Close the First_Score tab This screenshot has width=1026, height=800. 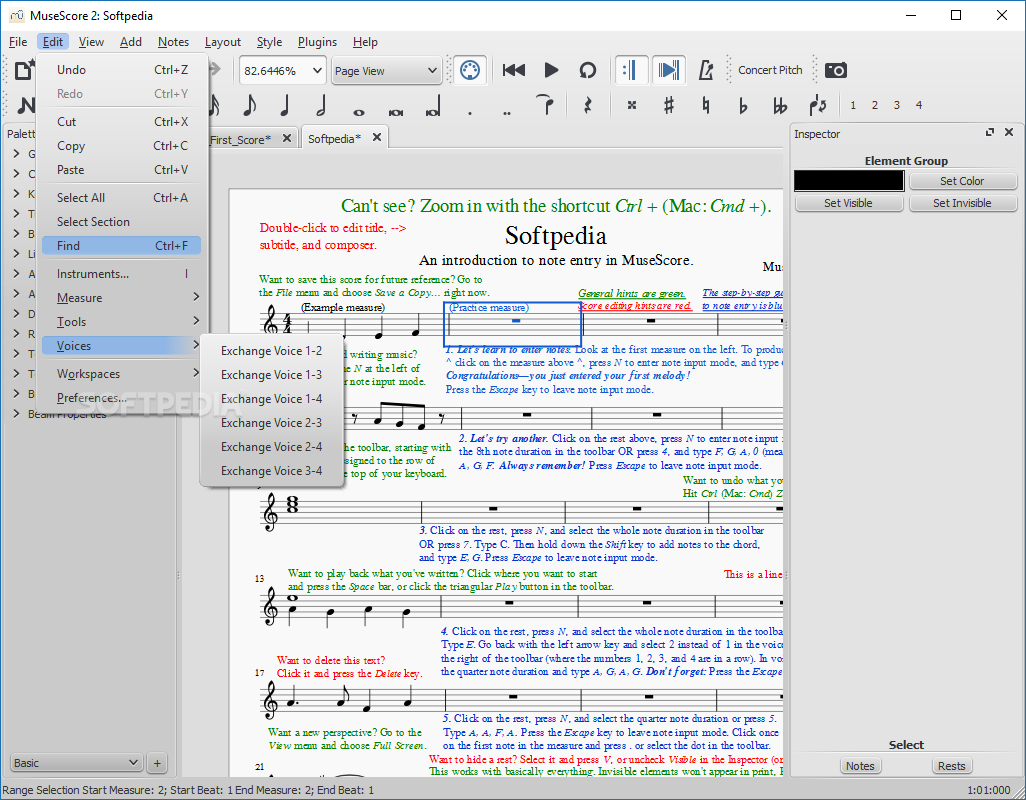(x=287, y=138)
